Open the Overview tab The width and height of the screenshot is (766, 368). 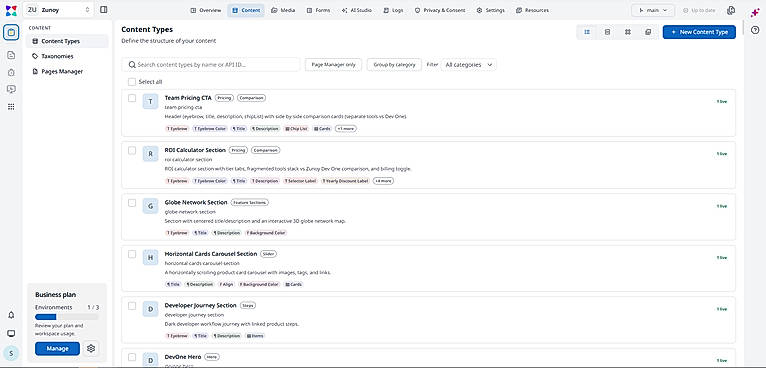click(x=206, y=10)
